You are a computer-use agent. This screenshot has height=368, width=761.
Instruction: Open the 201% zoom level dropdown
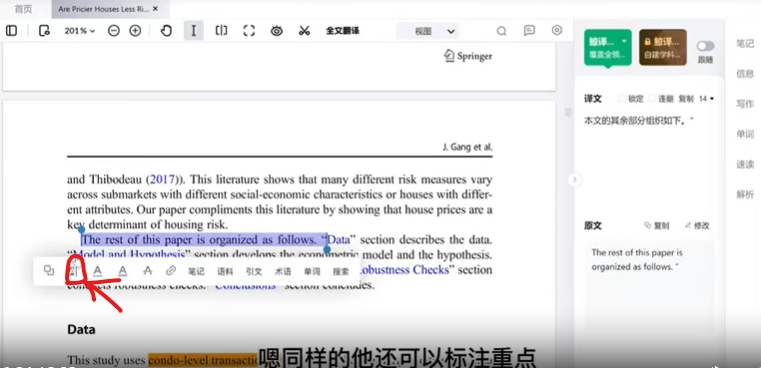[x=80, y=31]
